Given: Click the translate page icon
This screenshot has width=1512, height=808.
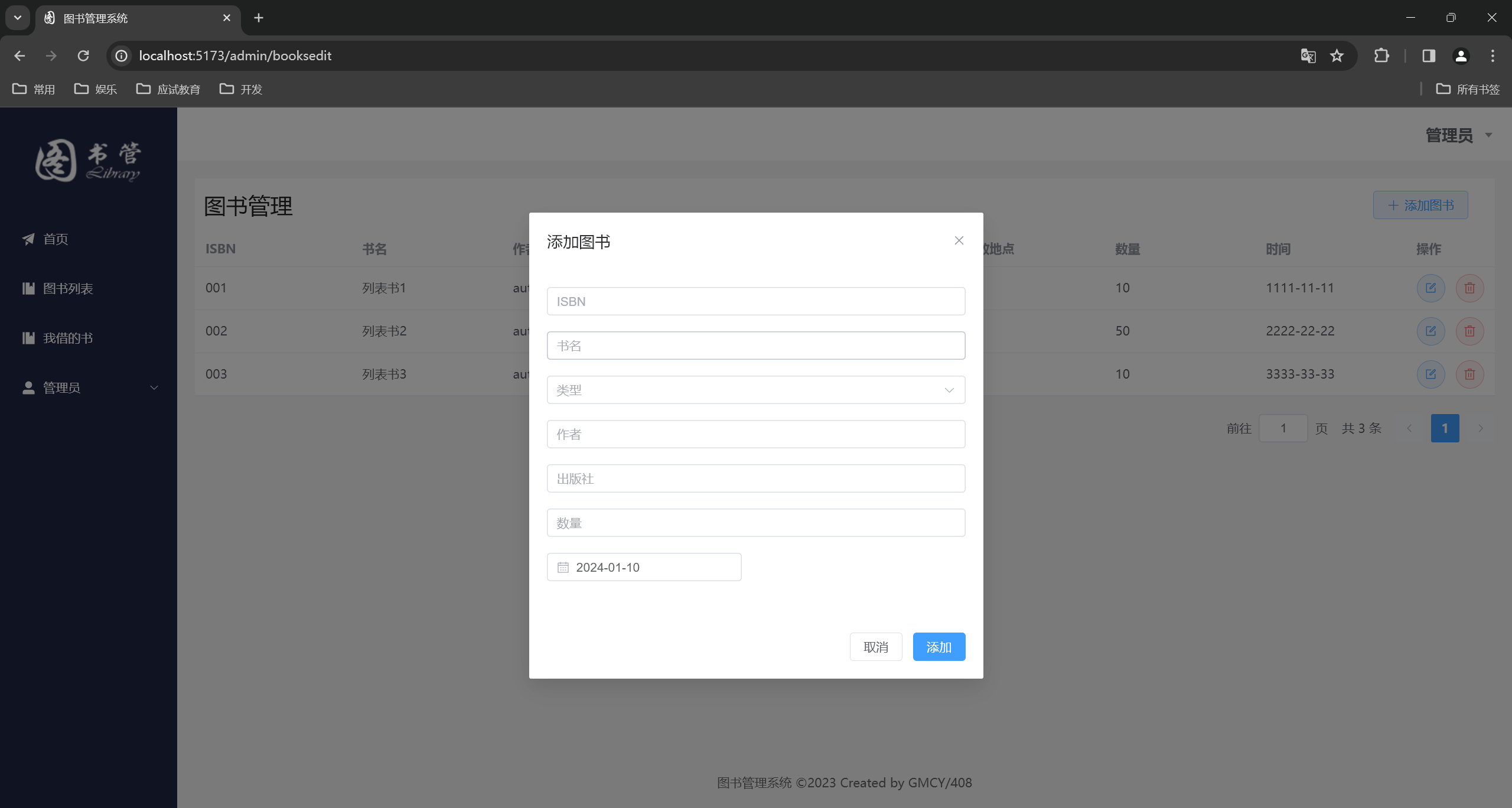Looking at the screenshot, I should 1308,56.
